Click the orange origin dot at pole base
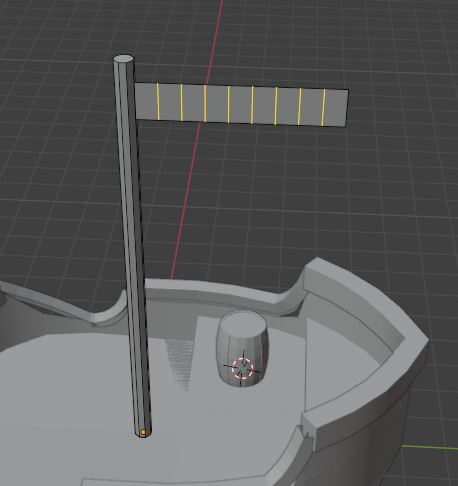The width and height of the screenshot is (458, 486). coord(143,432)
